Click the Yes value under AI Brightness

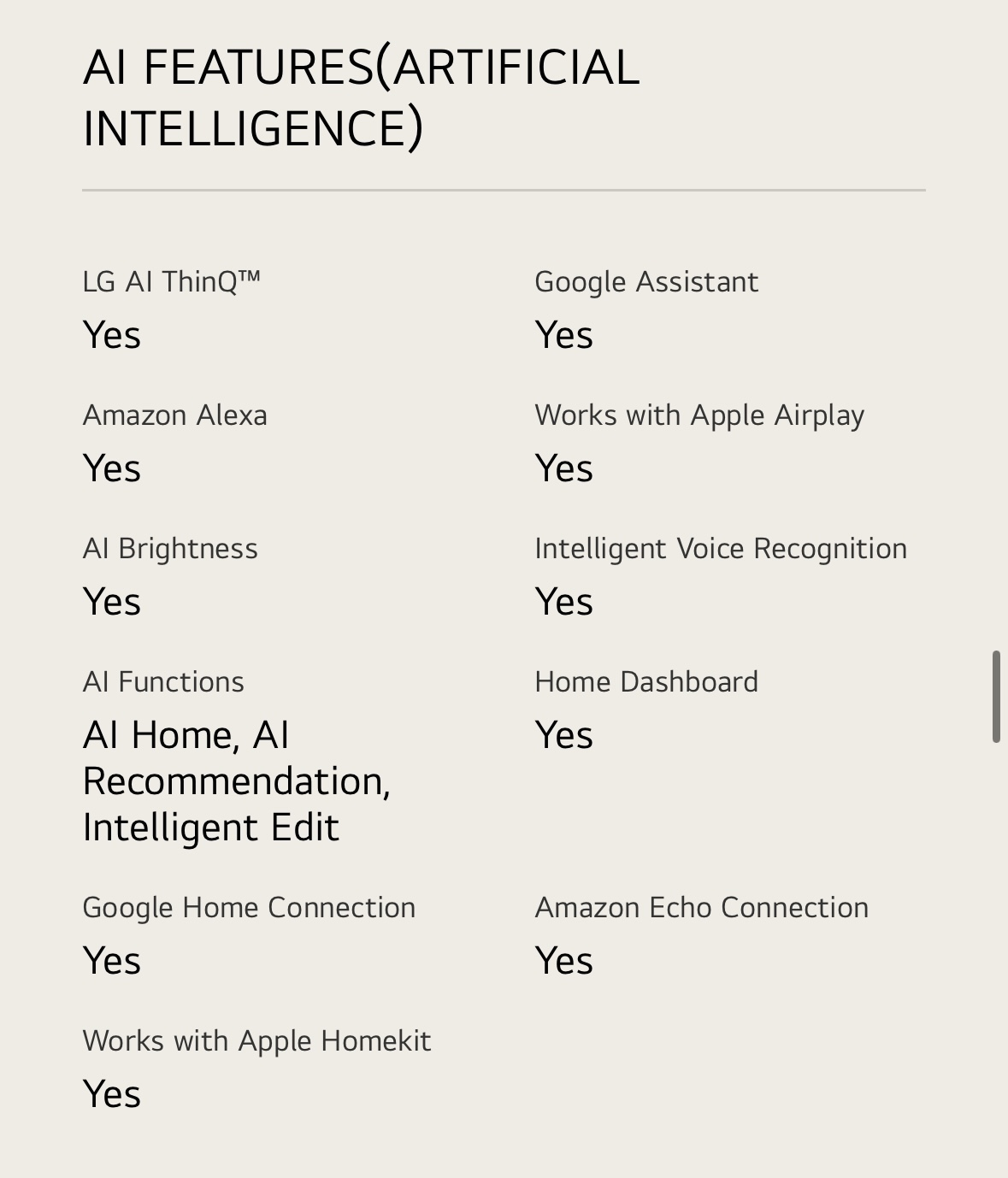point(112,602)
